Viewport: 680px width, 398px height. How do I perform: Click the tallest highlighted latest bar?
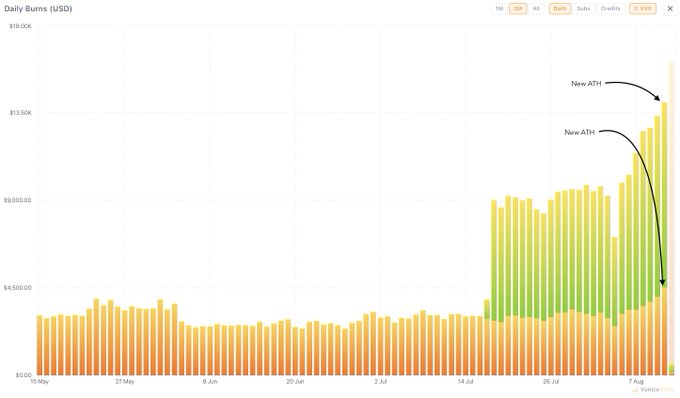[671, 218]
